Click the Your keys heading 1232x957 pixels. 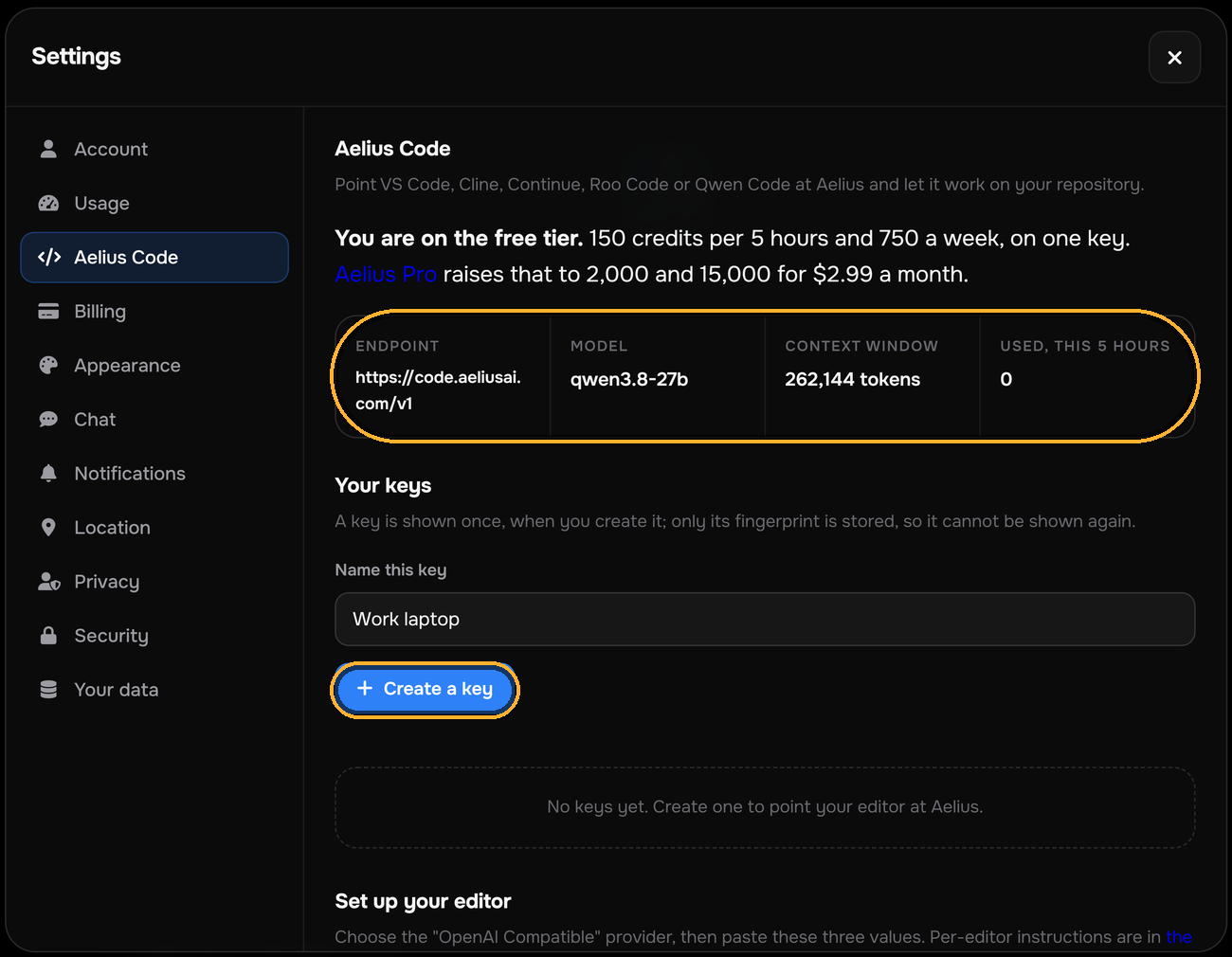coord(383,485)
